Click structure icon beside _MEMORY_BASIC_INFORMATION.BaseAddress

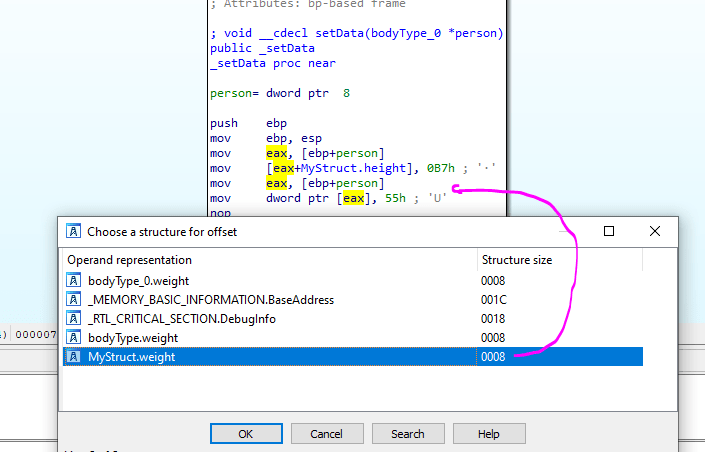(x=74, y=299)
